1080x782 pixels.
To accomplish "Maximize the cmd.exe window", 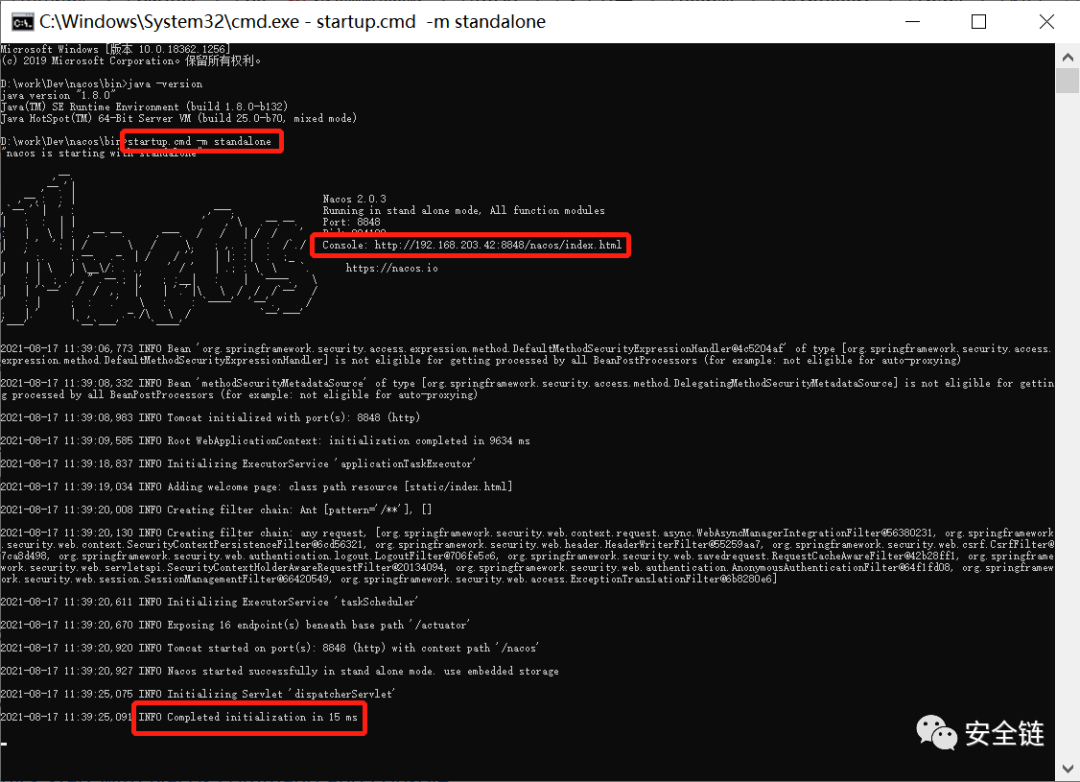I will 979,22.
